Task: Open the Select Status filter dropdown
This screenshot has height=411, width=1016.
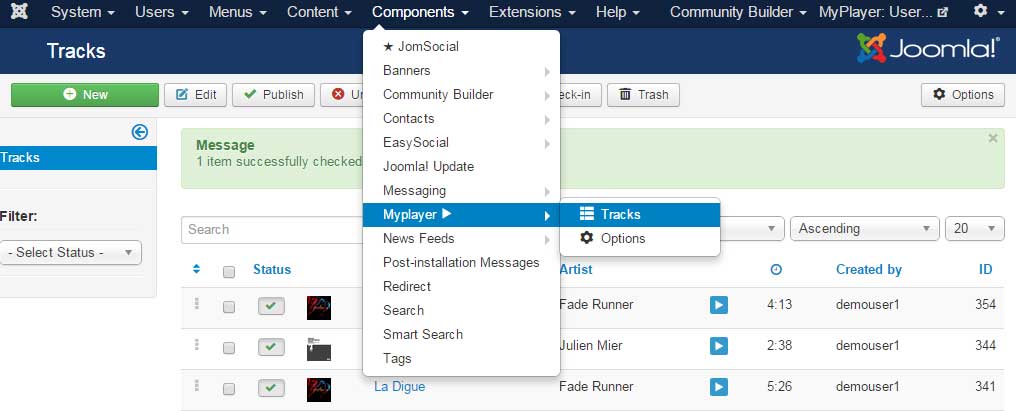Action: [x=71, y=252]
